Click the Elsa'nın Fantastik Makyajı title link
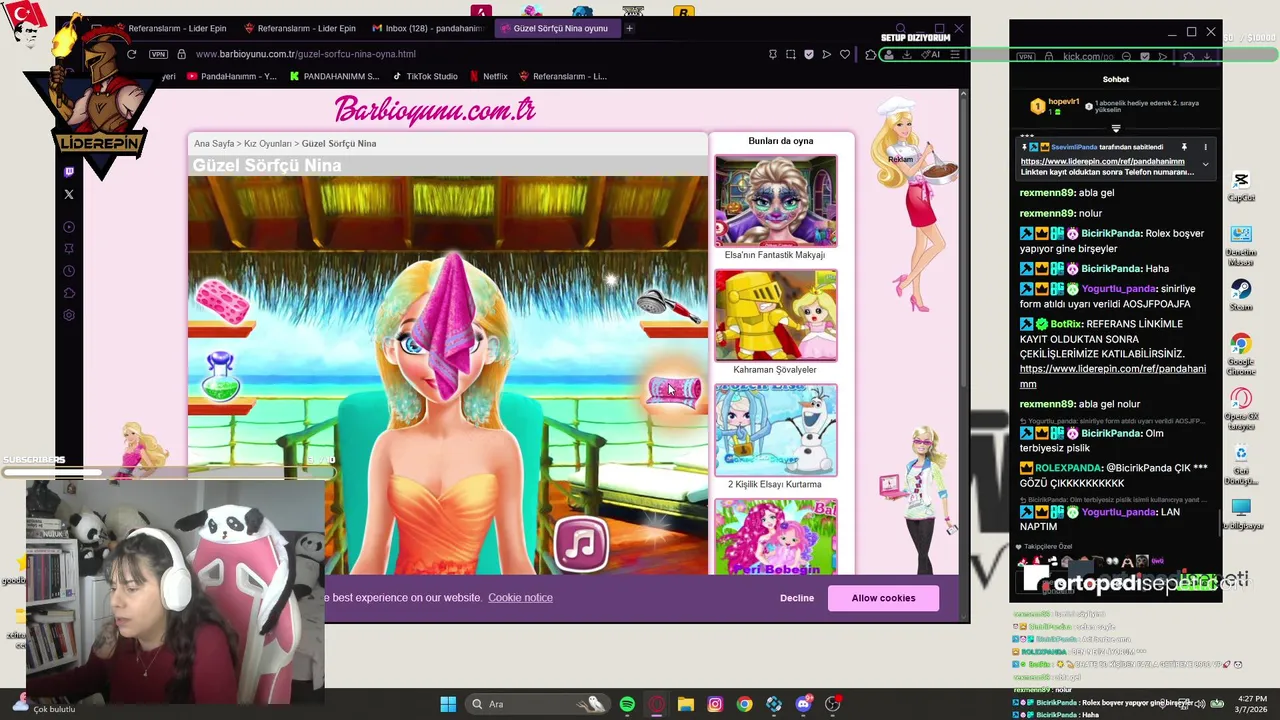 click(x=775, y=255)
